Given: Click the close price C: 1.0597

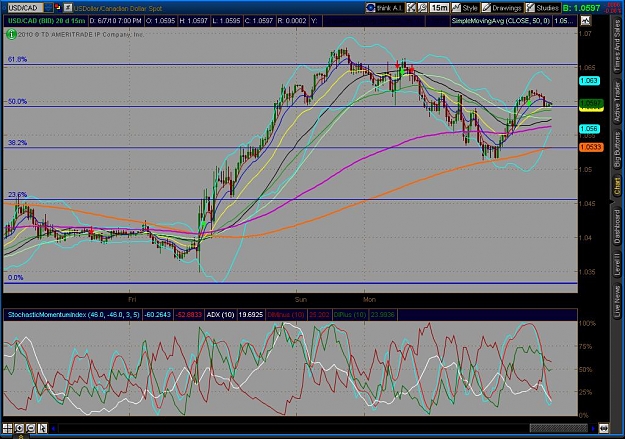Looking at the screenshot, I should [259, 21].
